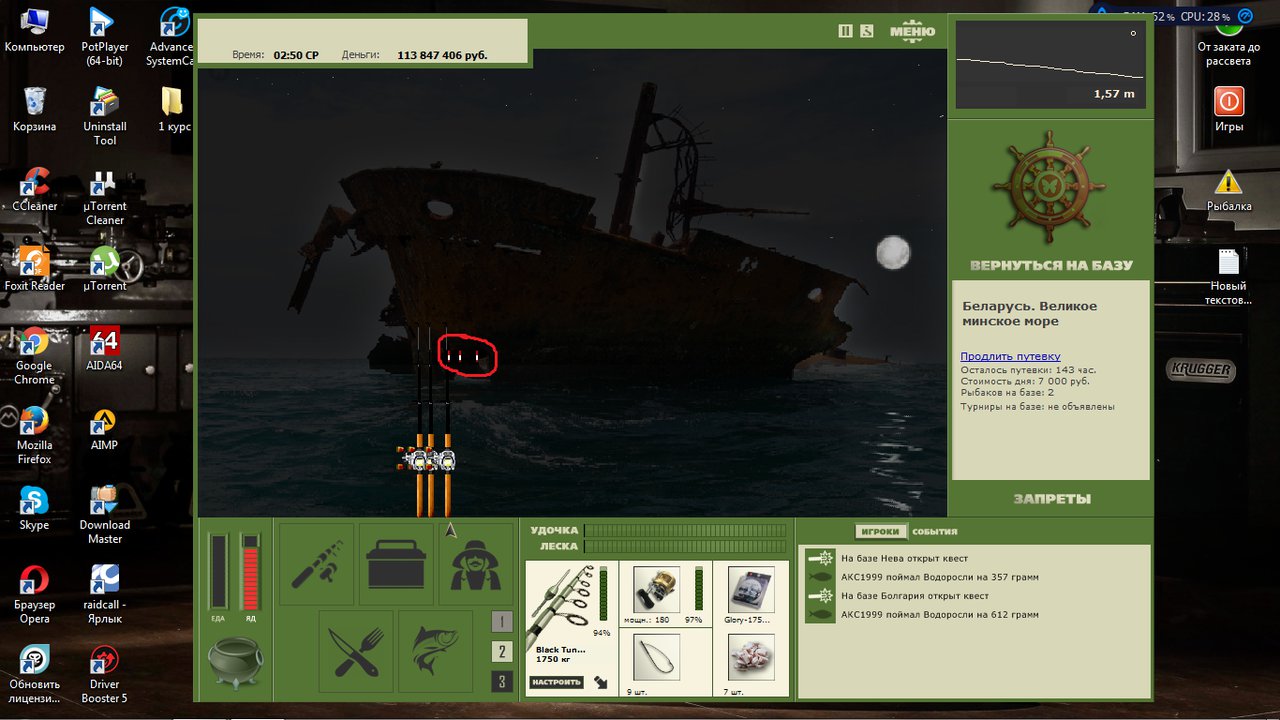Click the ЕДА food level gauge
The image size is (1280, 720).
click(219, 572)
